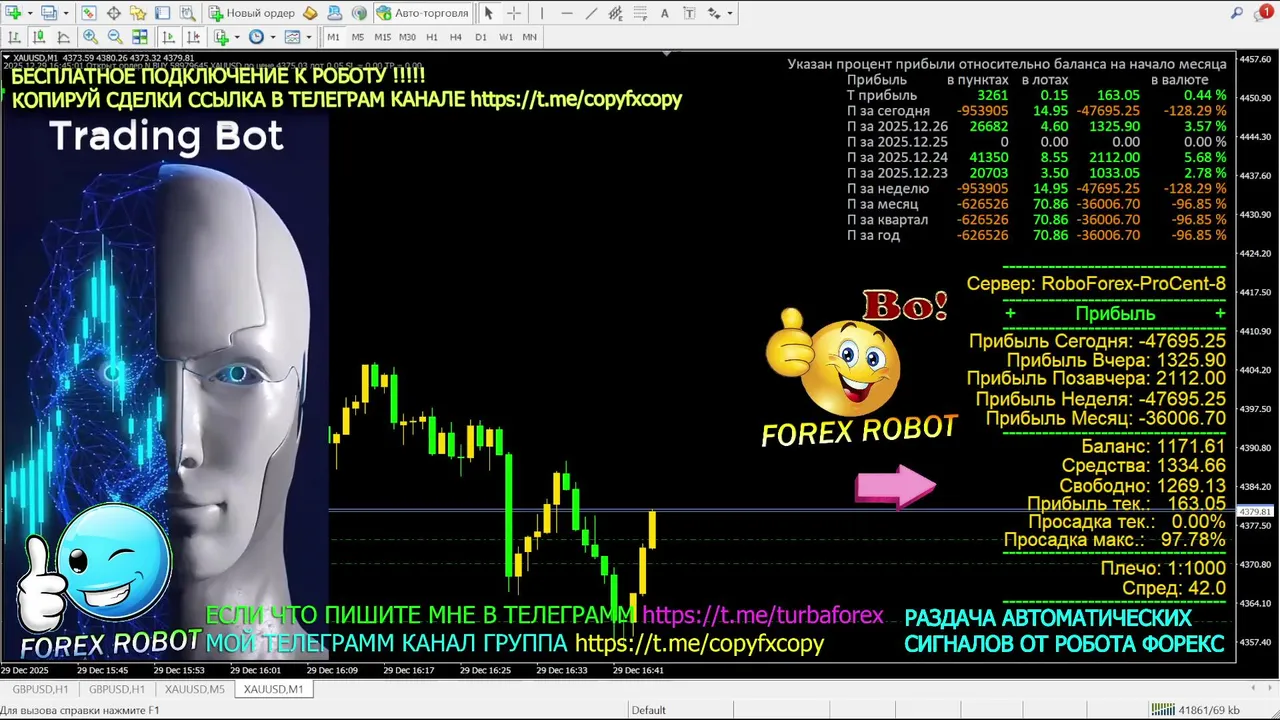Select the vertical line drawing tool
Viewport: 1280px width, 720px height.
[x=542, y=13]
